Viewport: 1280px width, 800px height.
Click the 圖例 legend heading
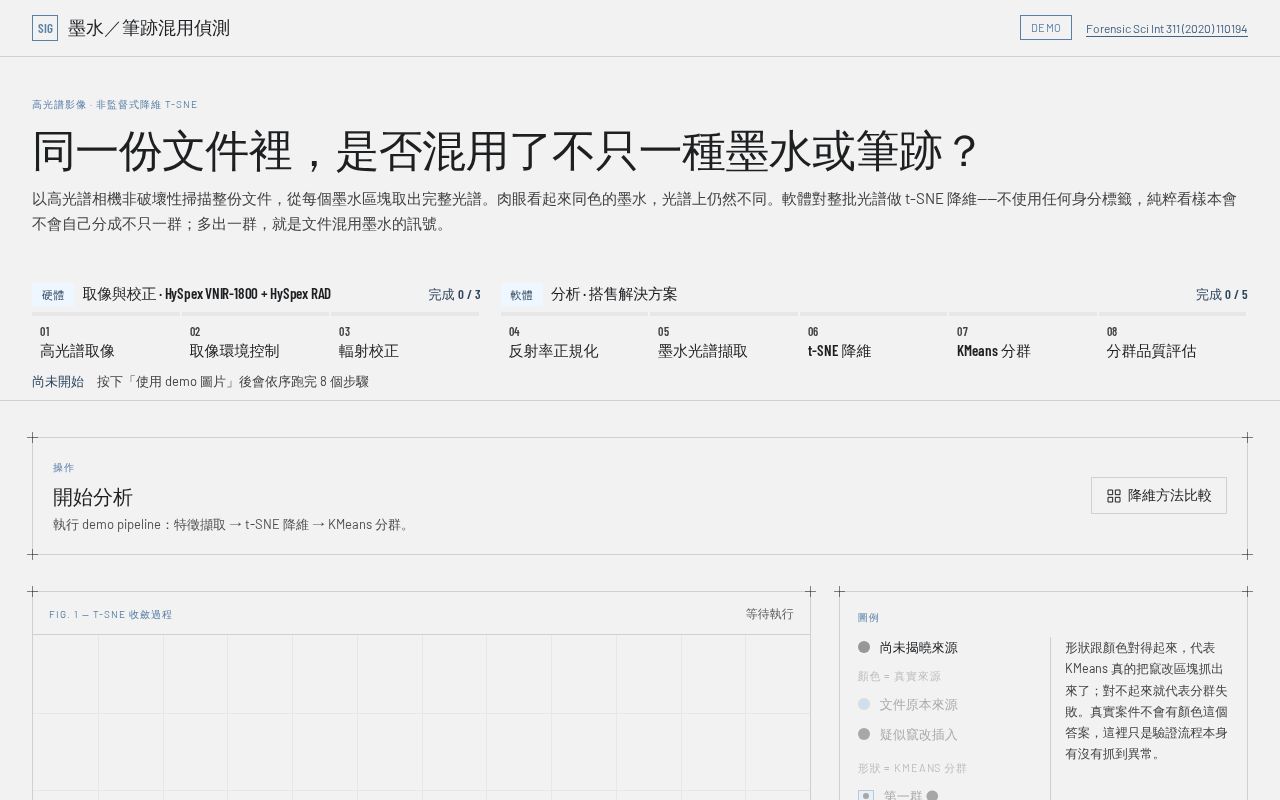tap(868, 617)
